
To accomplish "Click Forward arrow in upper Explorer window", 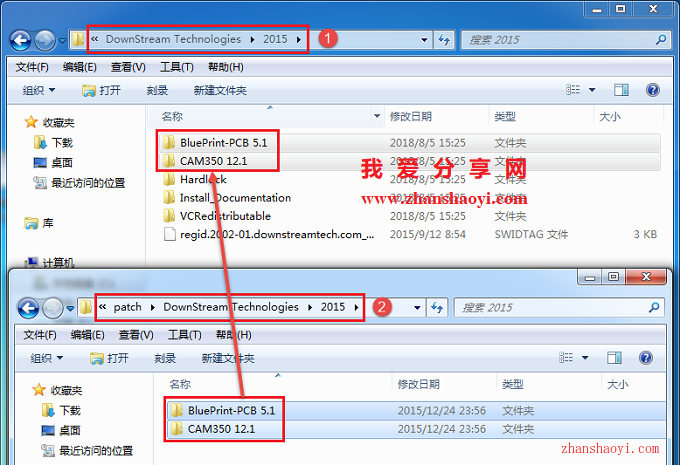I will tap(45, 40).
